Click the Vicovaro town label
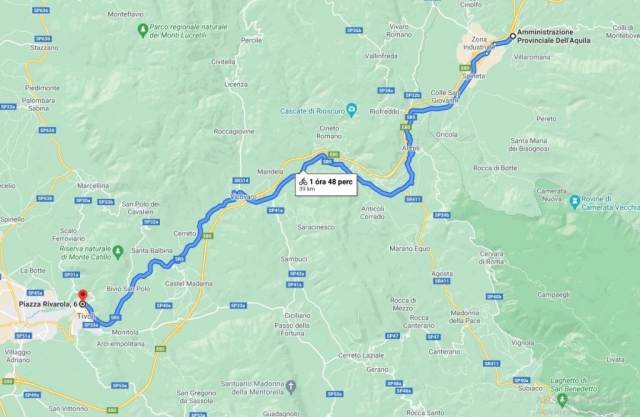Image resolution: width=640 pixels, height=417 pixels. [243, 197]
